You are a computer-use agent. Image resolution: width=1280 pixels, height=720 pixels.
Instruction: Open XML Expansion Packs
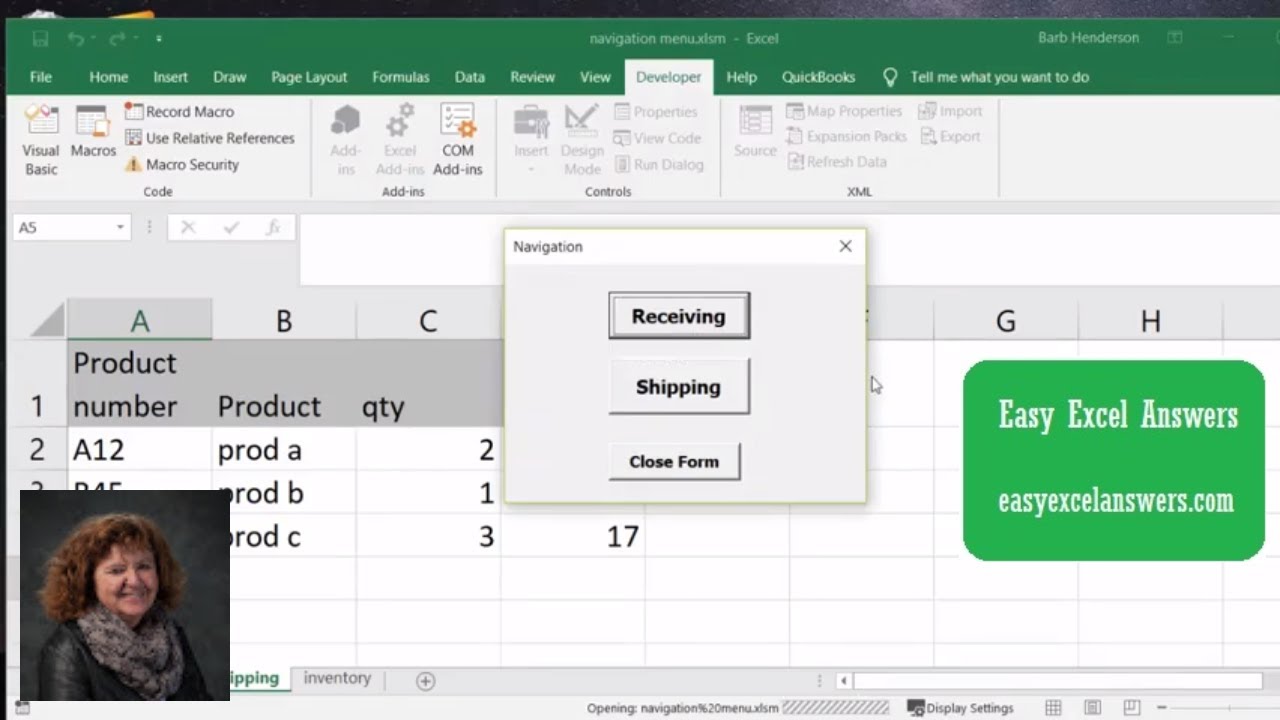tap(846, 136)
